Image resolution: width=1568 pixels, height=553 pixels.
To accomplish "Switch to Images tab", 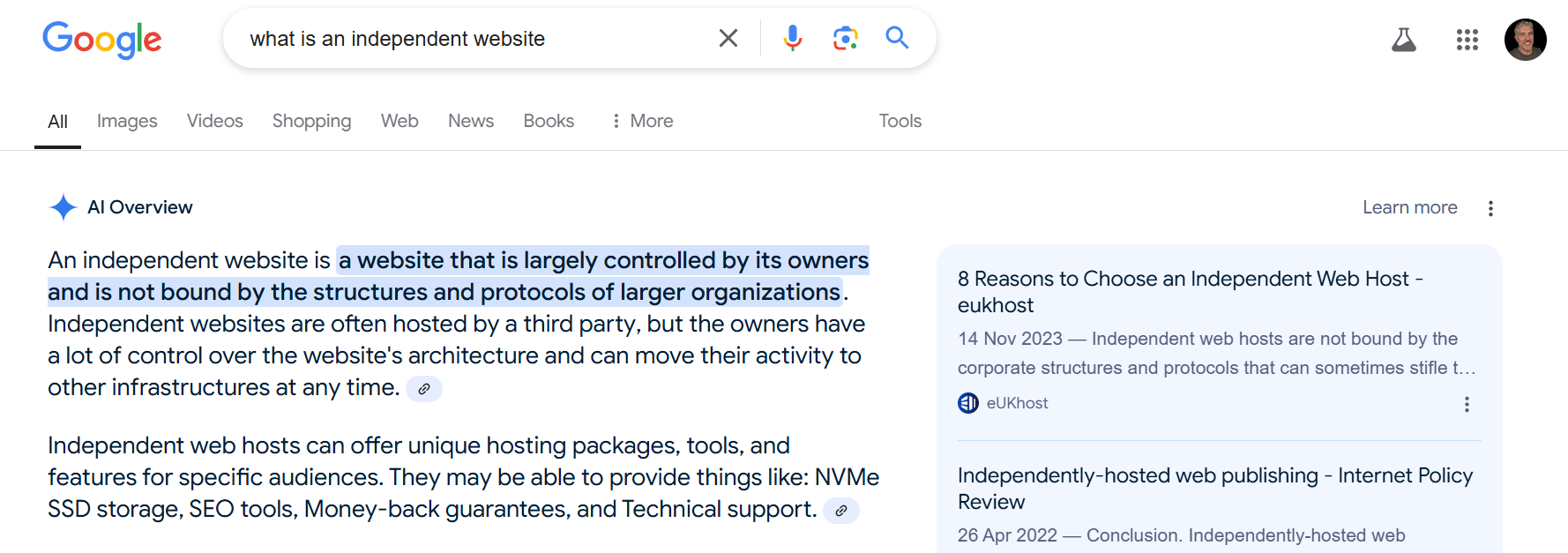I will coord(127,121).
